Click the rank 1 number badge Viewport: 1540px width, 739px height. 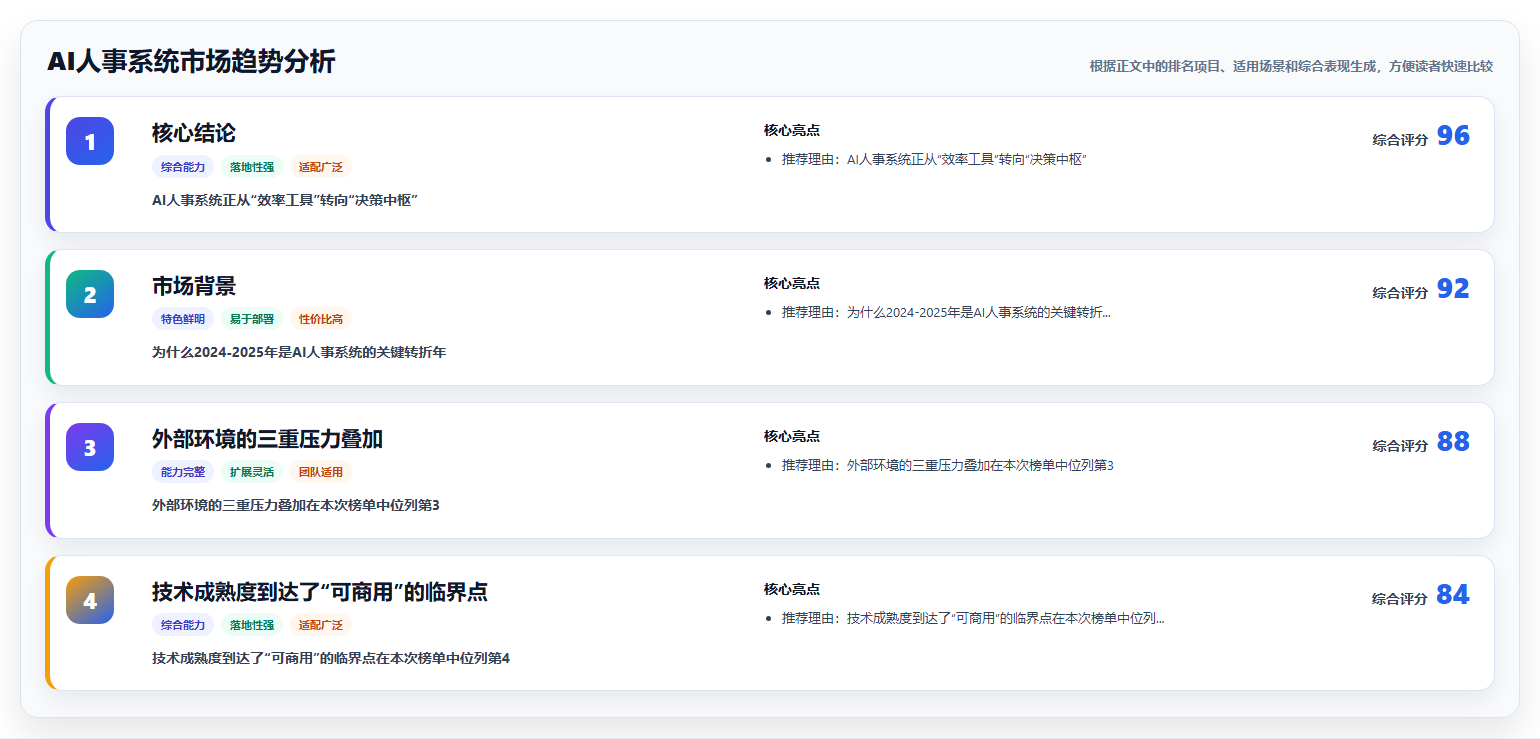coord(90,141)
